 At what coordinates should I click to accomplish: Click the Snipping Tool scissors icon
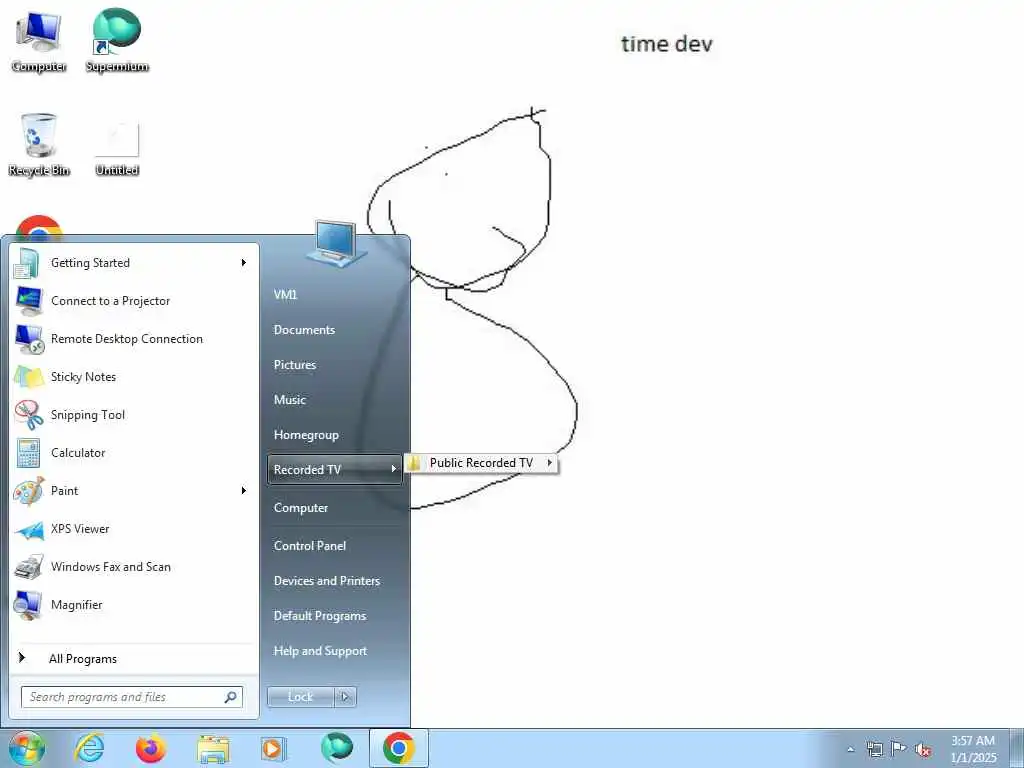(28, 415)
